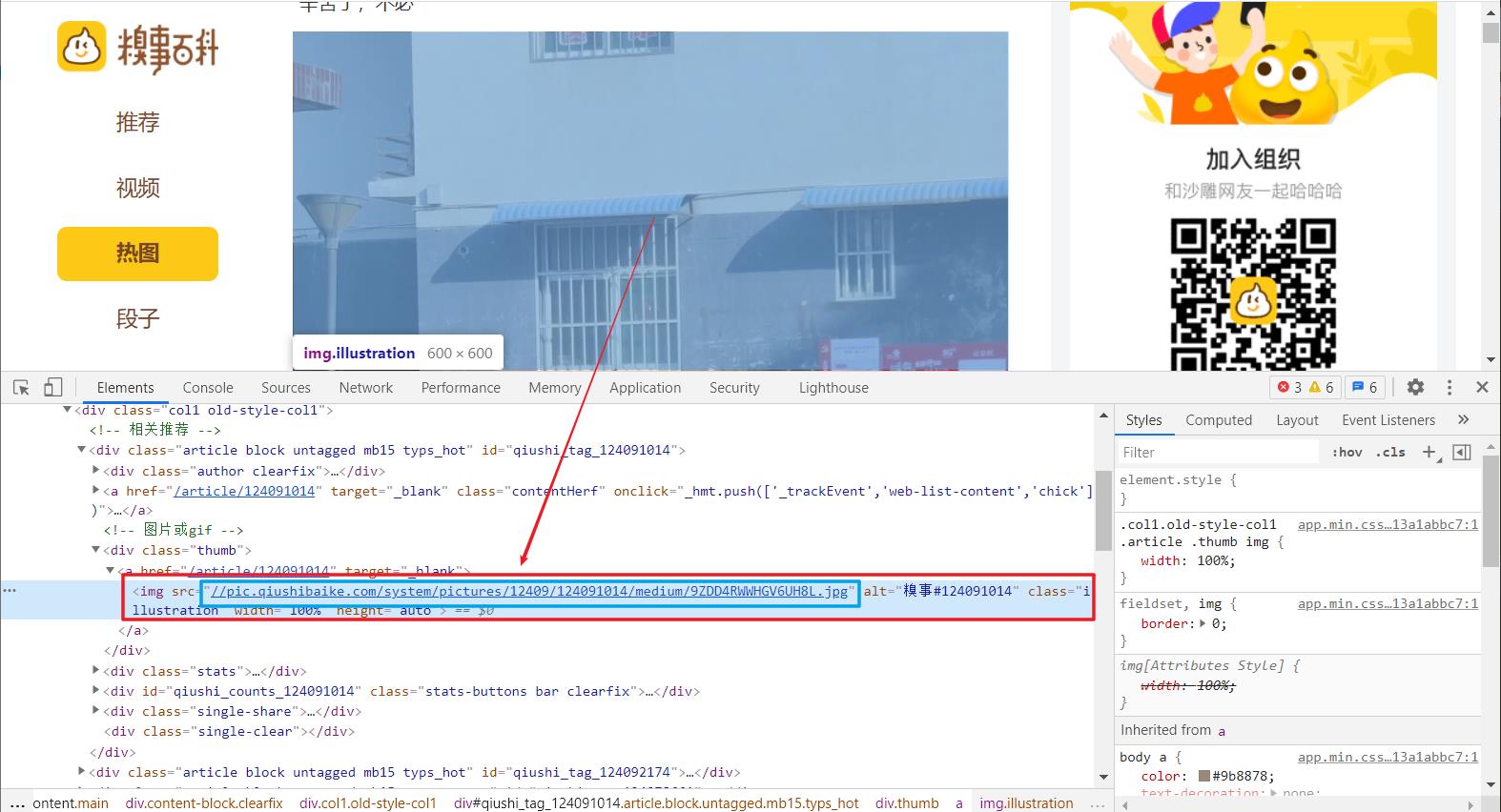Image resolution: width=1501 pixels, height=812 pixels.
Task: Focus the styles Filter input
Action: [x=1221, y=452]
